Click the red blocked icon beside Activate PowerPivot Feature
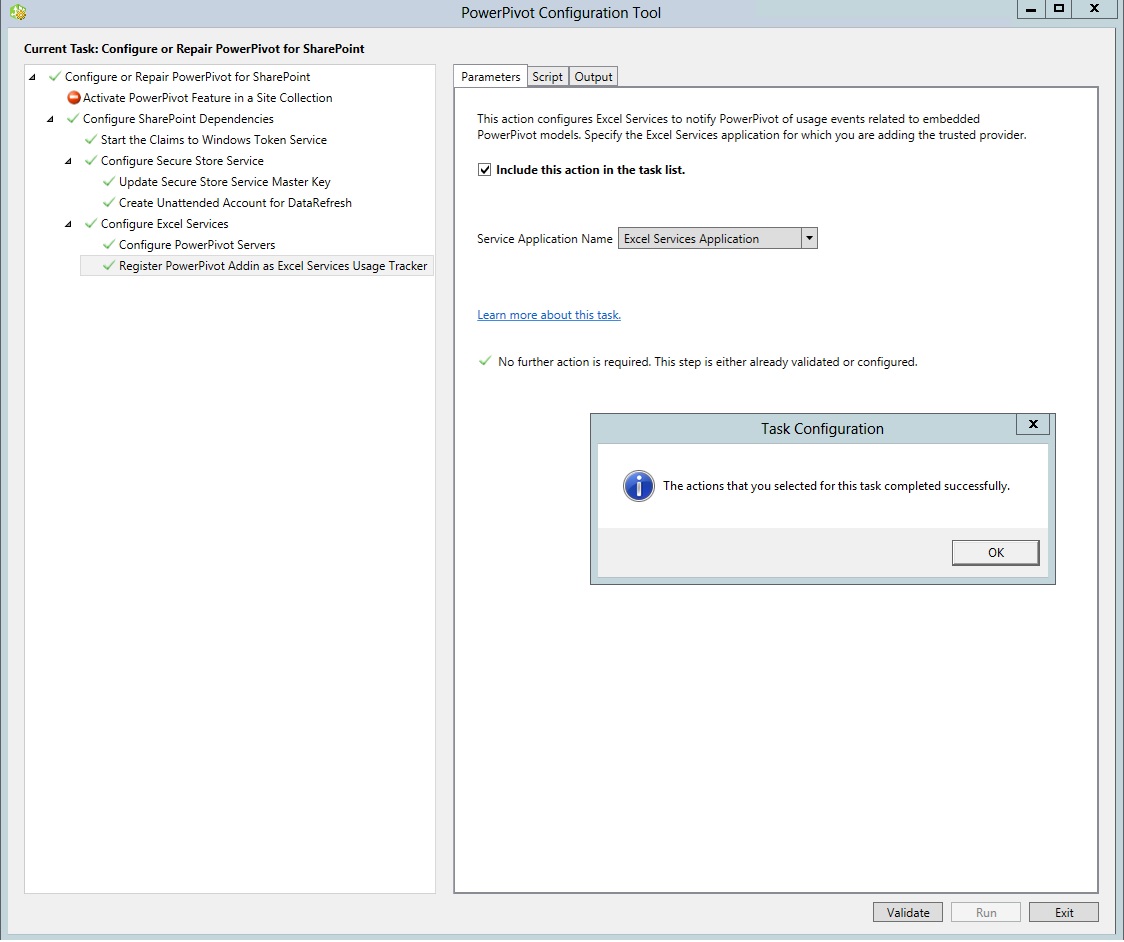The height and width of the screenshot is (942, 1124). [x=72, y=98]
